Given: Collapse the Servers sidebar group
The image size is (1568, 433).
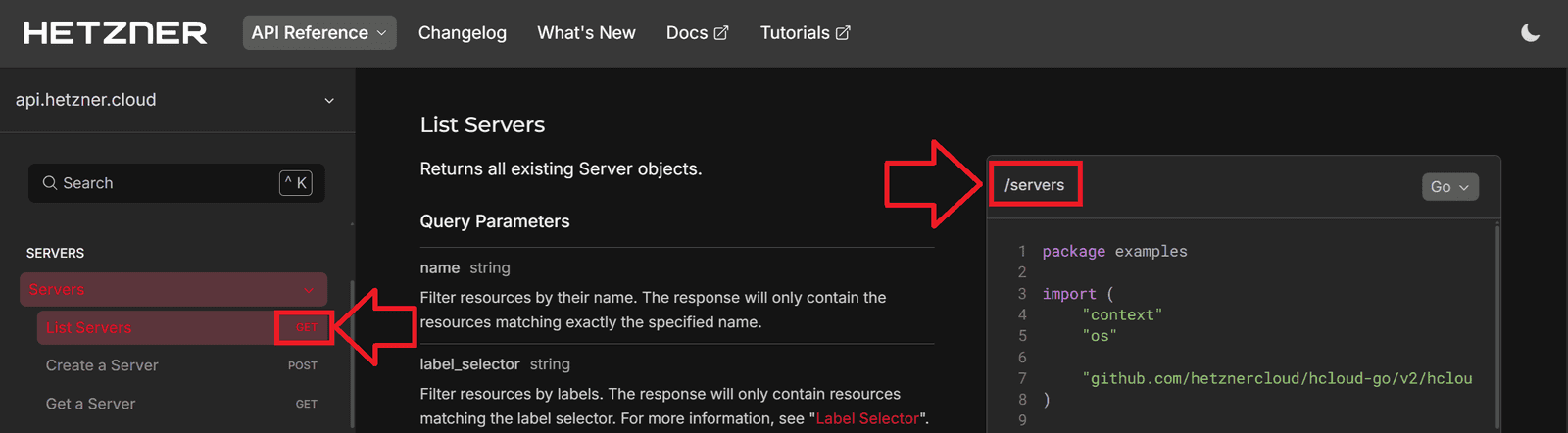Looking at the screenshot, I should click(173, 289).
